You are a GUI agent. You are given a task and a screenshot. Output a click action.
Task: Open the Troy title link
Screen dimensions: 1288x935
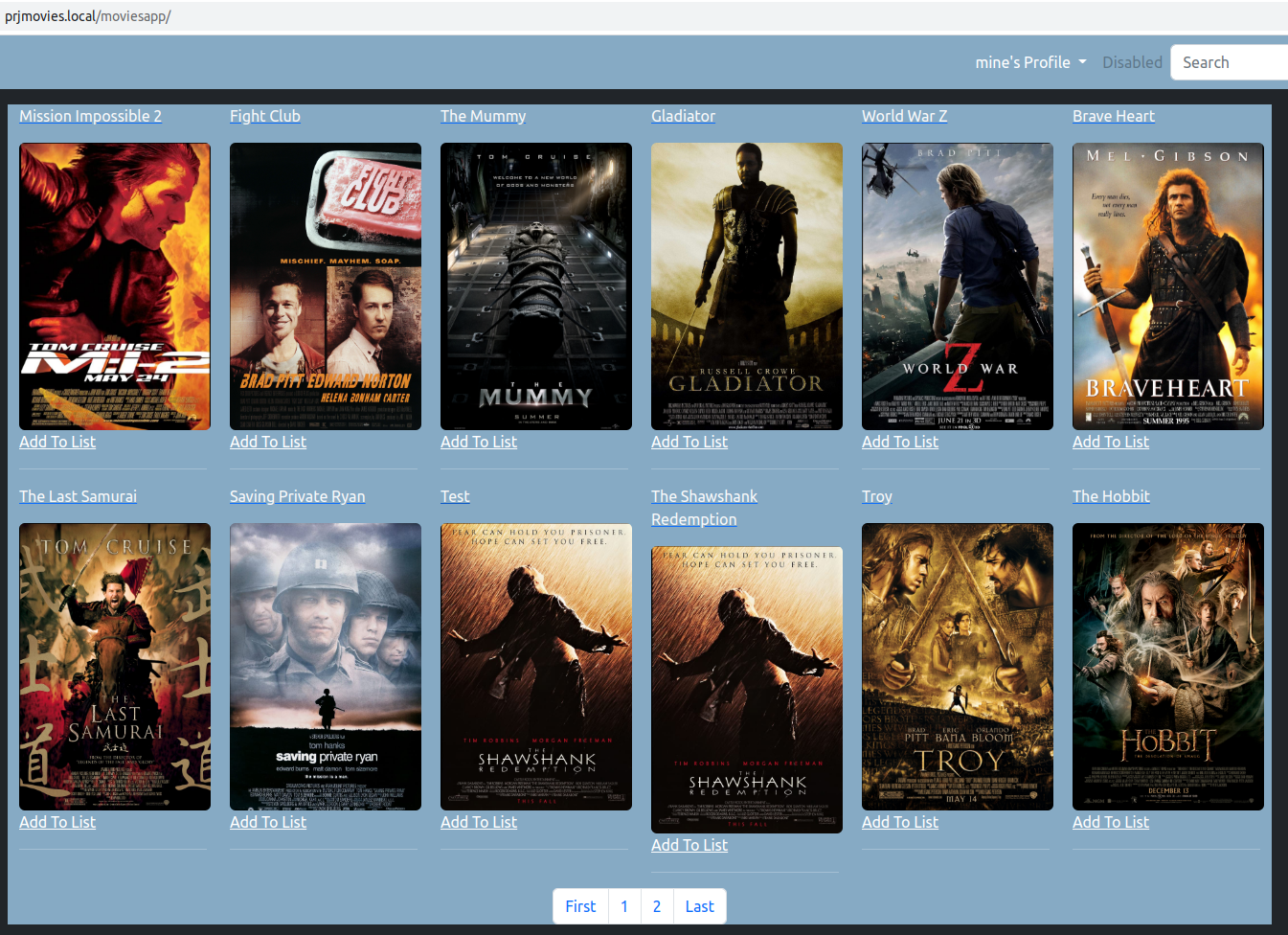click(877, 496)
